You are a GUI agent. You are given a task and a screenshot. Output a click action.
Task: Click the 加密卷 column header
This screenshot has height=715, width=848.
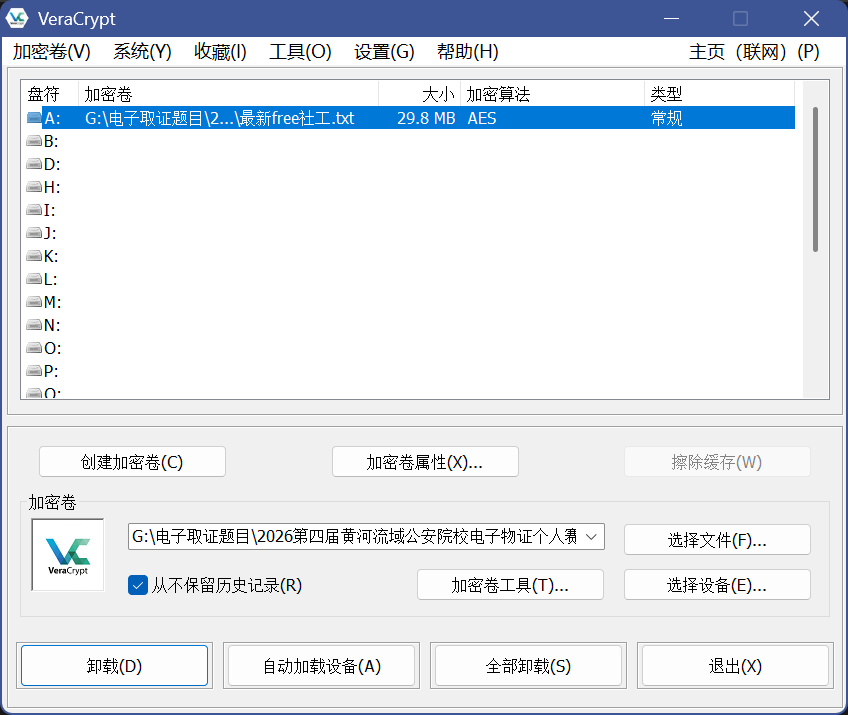228,94
